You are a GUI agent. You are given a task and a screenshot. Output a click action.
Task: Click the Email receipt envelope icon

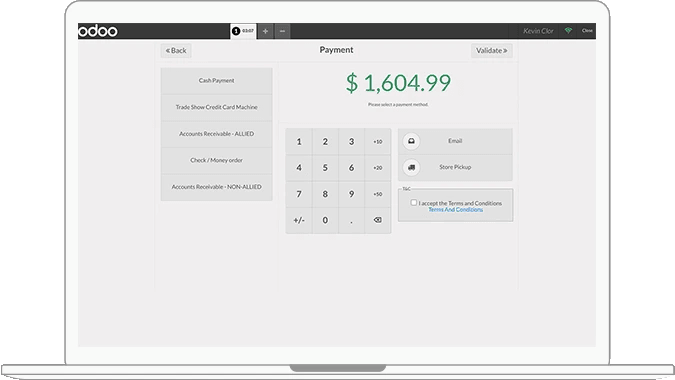[x=412, y=141]
